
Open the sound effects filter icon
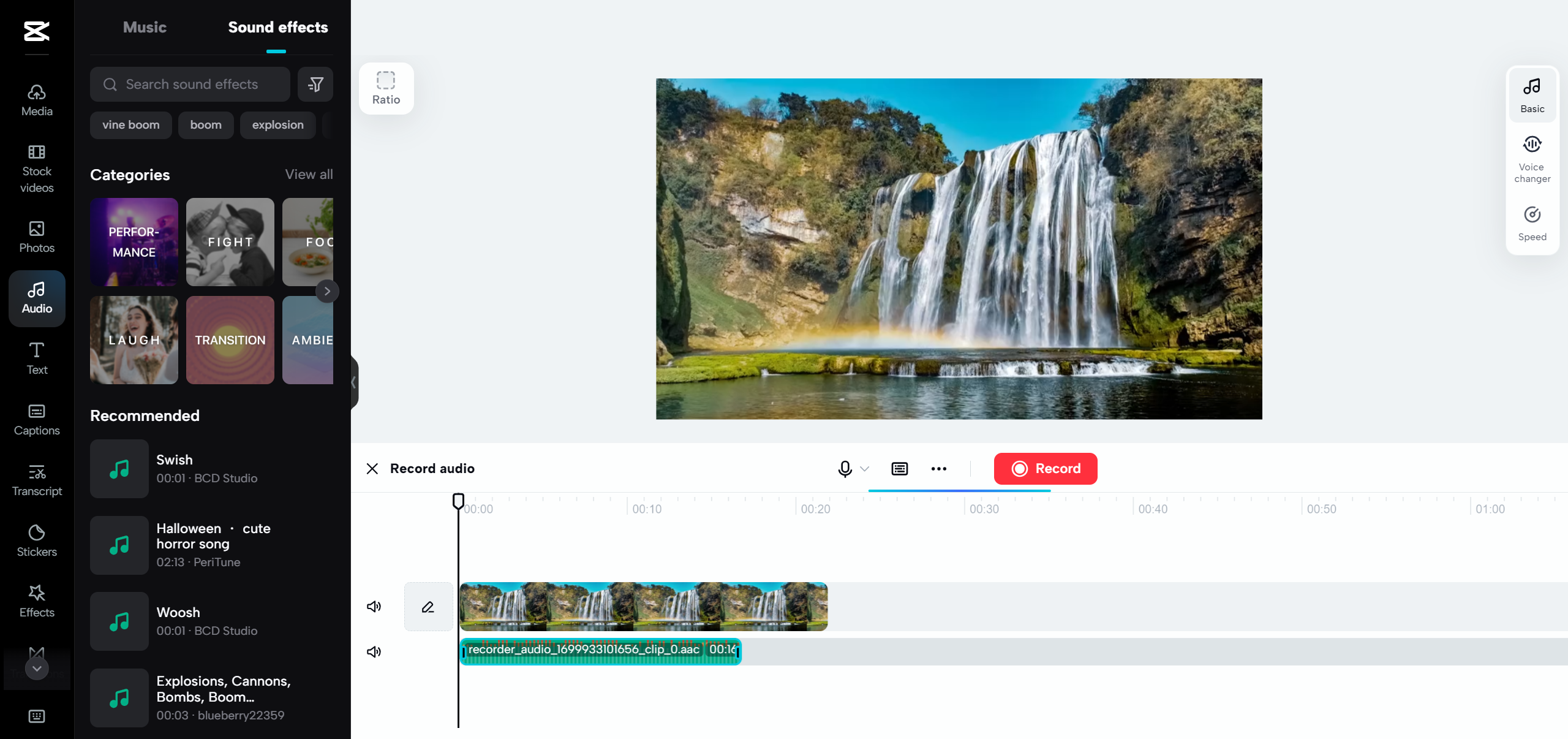pyautogui.click(x=315, y=85)
